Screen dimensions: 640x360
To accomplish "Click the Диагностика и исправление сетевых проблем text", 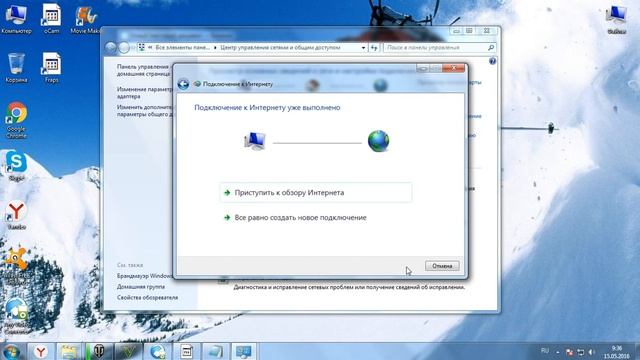I will 349,287.
